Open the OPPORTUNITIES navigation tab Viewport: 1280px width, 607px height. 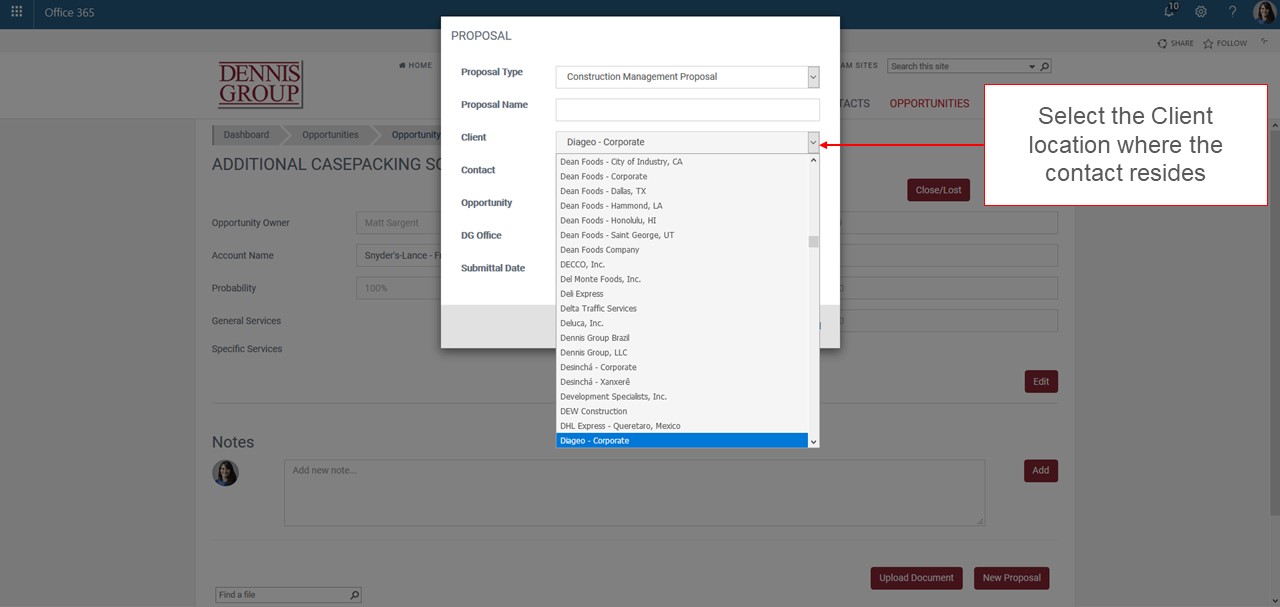[929, 103]
